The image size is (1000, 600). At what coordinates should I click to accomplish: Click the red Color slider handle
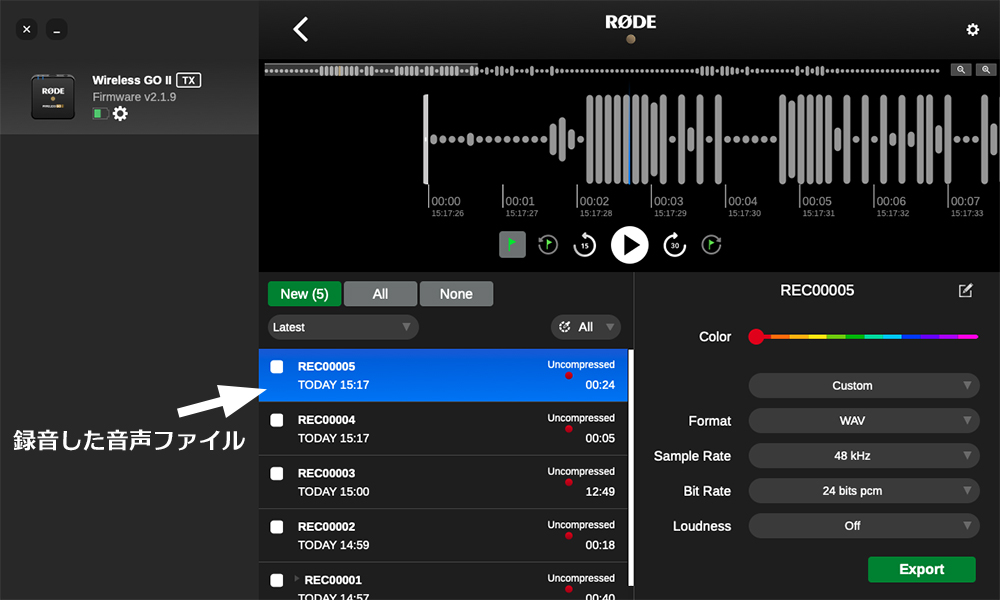756,337
